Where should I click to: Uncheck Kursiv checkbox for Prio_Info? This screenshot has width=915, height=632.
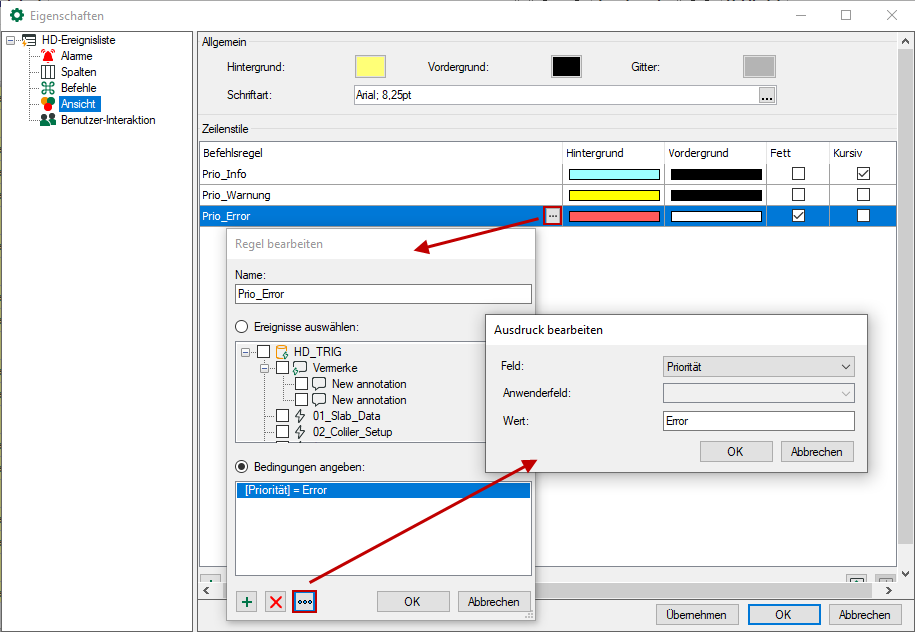click(x=863, y=174)
